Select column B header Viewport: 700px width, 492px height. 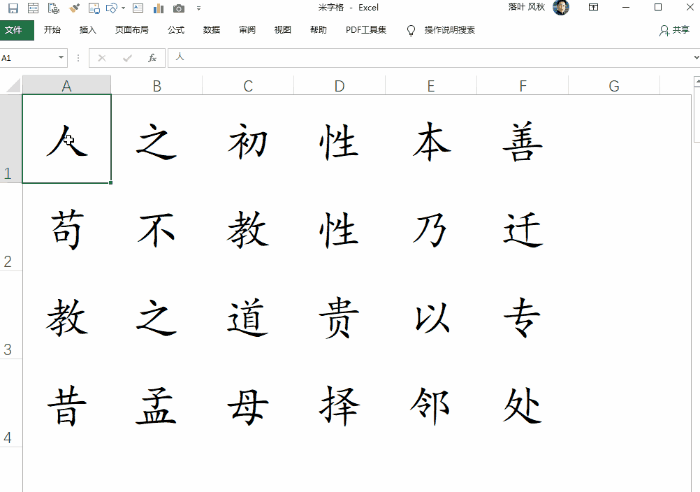pos(157,85)
